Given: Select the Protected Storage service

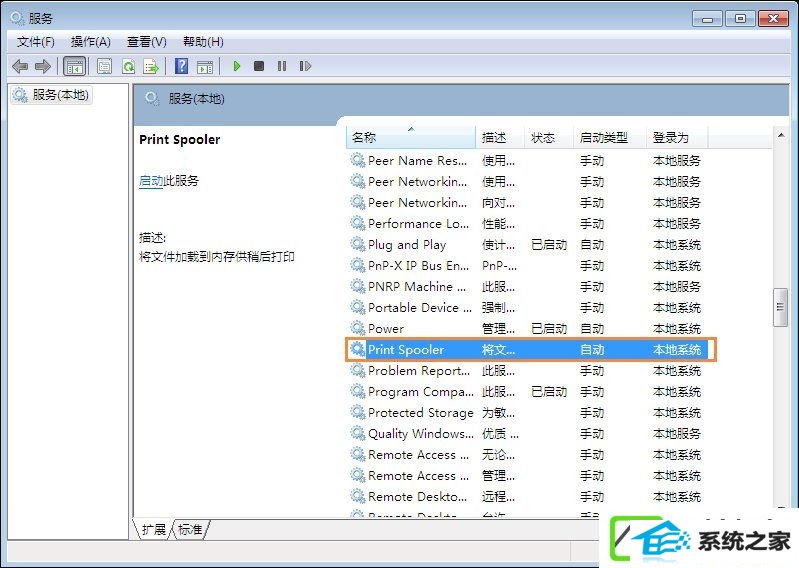Looking at the screenshot, I should tap(527, 413).
